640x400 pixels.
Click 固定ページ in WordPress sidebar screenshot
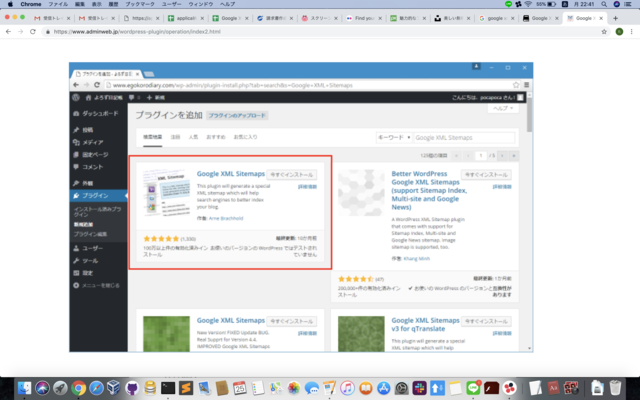pos(95,155)
